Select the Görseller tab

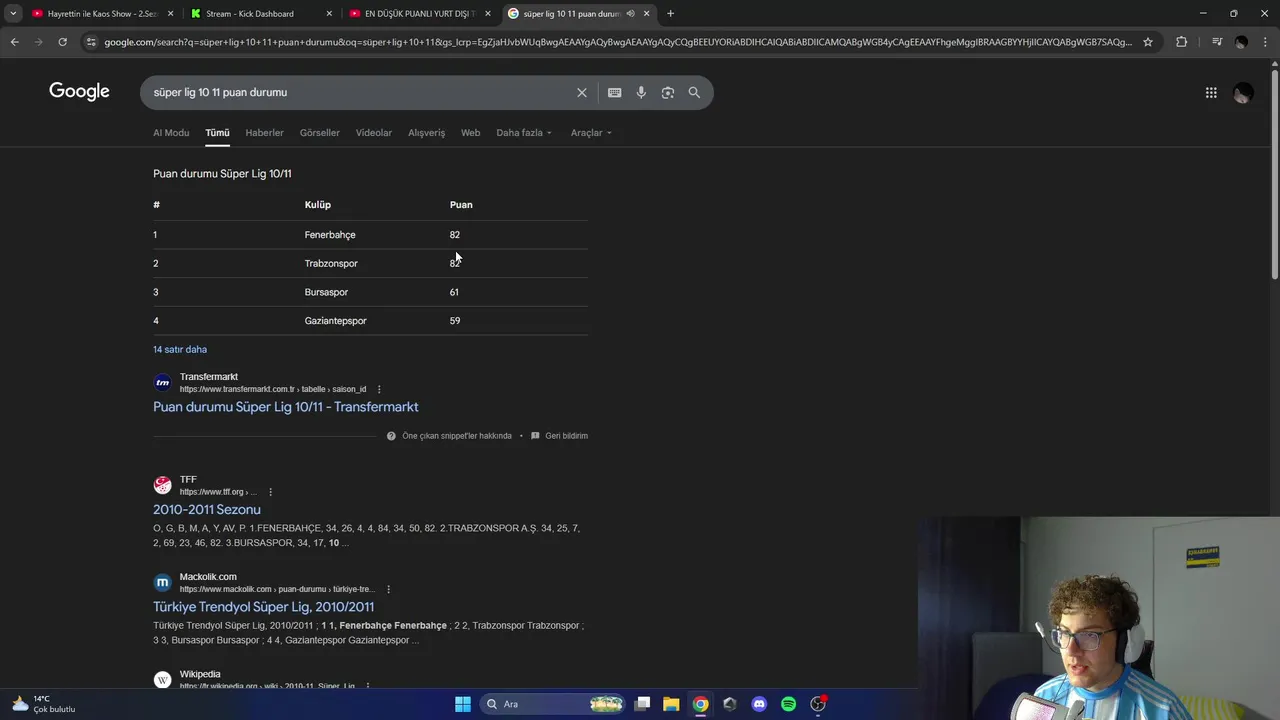[320, 133]
